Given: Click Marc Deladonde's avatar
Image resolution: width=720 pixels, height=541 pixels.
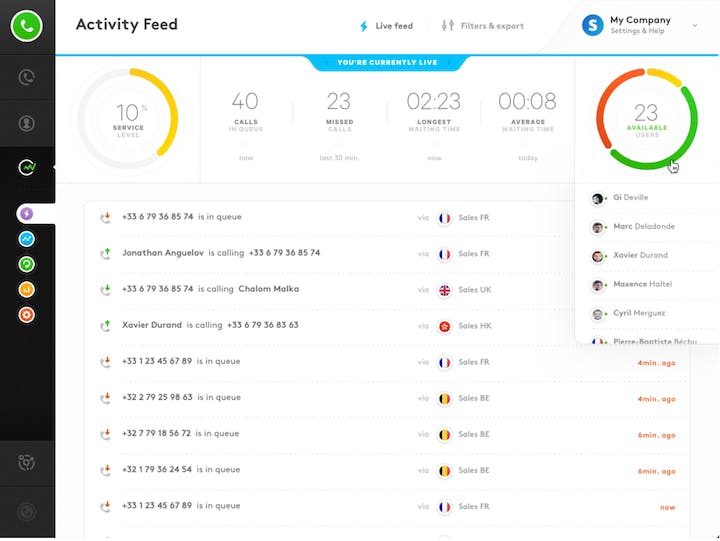Looking at the screenshot, I should point(597,228).
